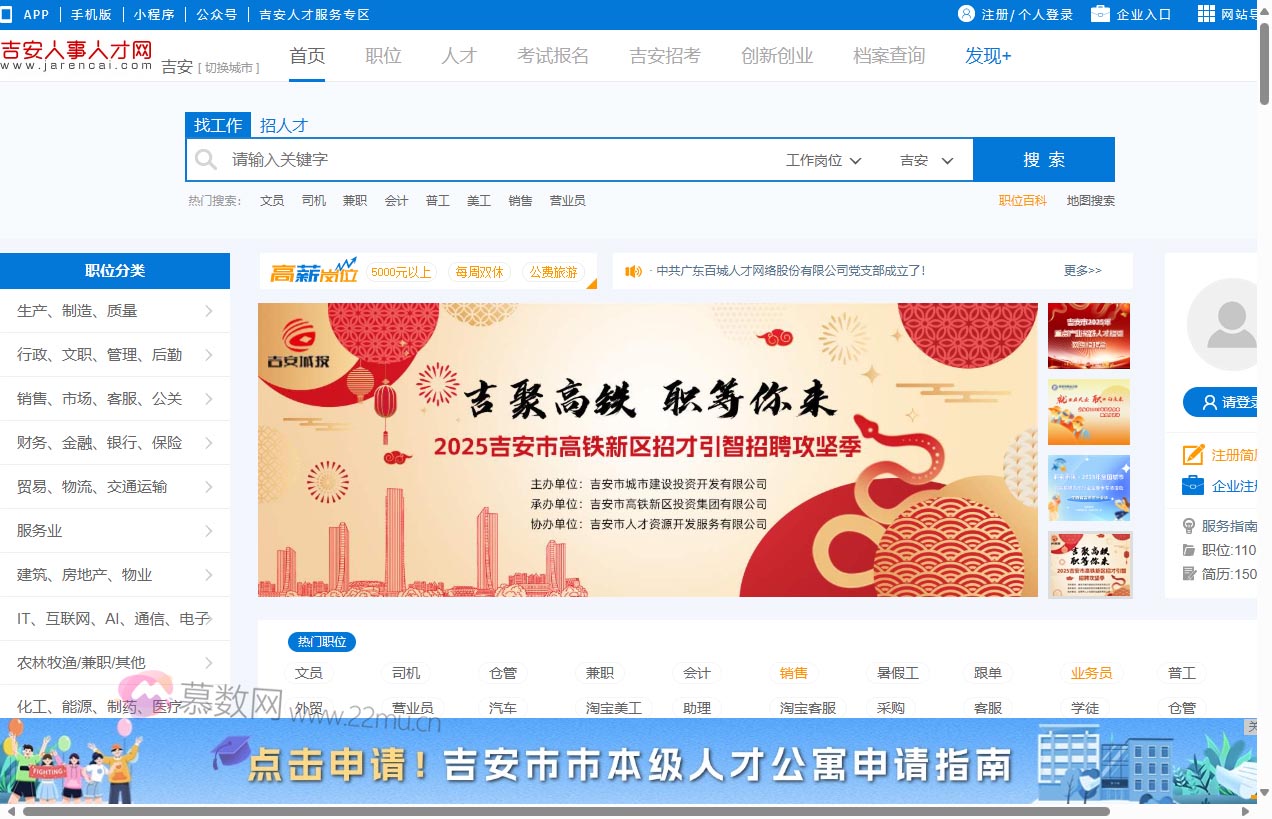1272x819 pixels.
Task: Expand the 生产、制造、质量 category
Action: 115,311
